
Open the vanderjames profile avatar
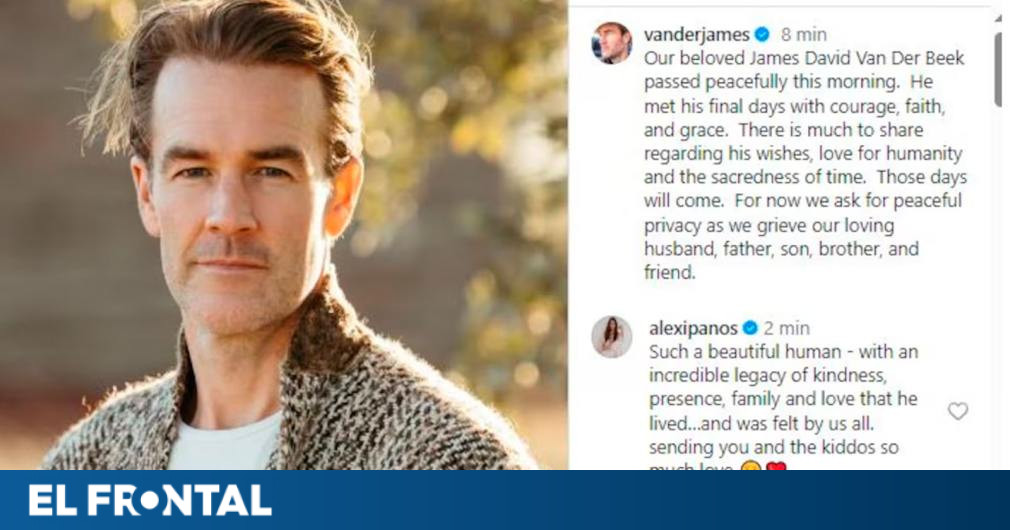[x=611, y=43]
